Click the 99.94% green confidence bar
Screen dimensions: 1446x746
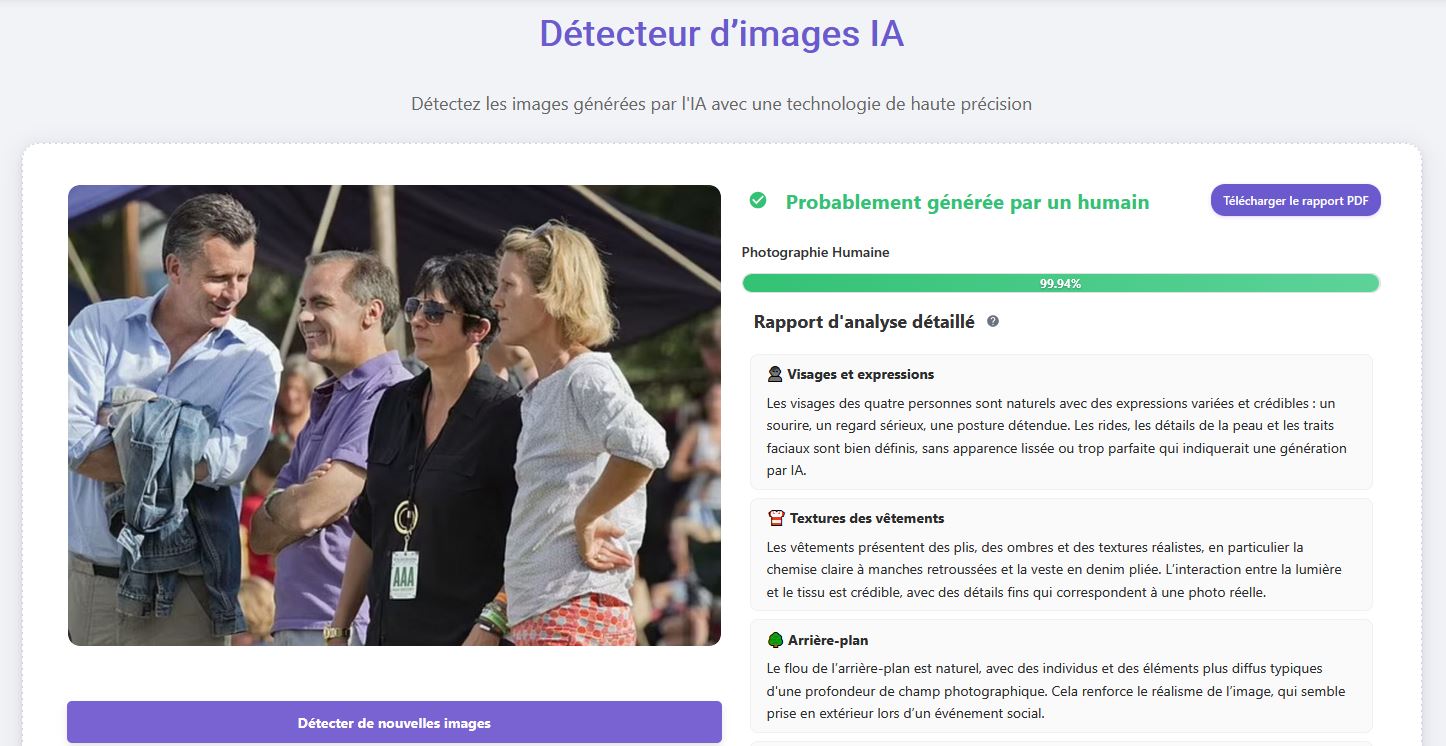click(x=1060, y=283)
